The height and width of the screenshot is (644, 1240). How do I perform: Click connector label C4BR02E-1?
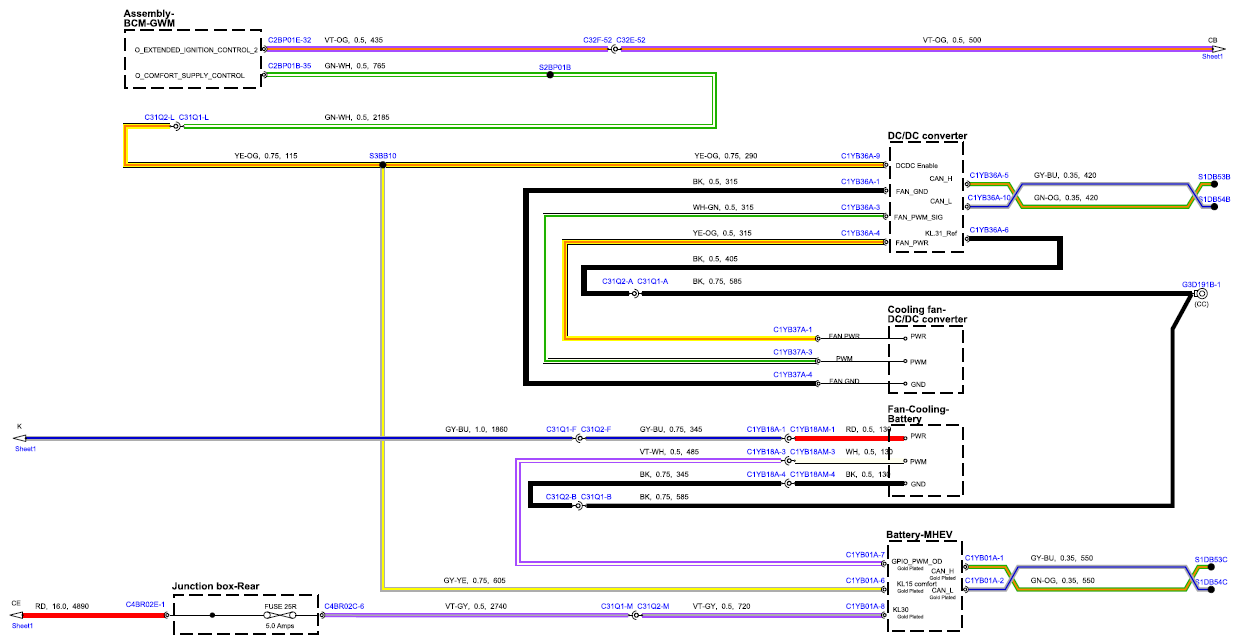click(x=144, y=605)
